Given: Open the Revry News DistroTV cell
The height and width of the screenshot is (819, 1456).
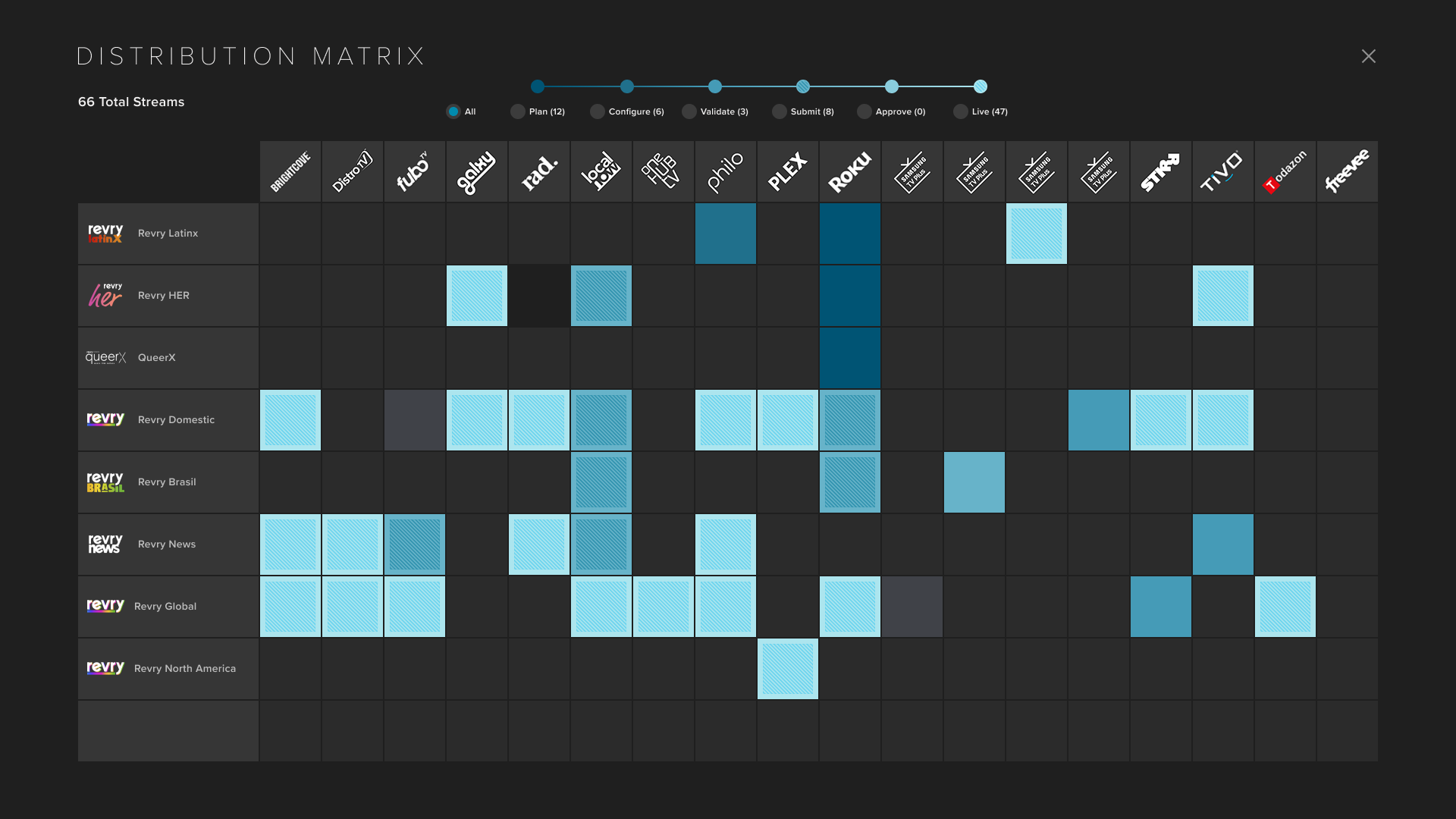Looking at the screenshot, I should [x=353, y=544].
